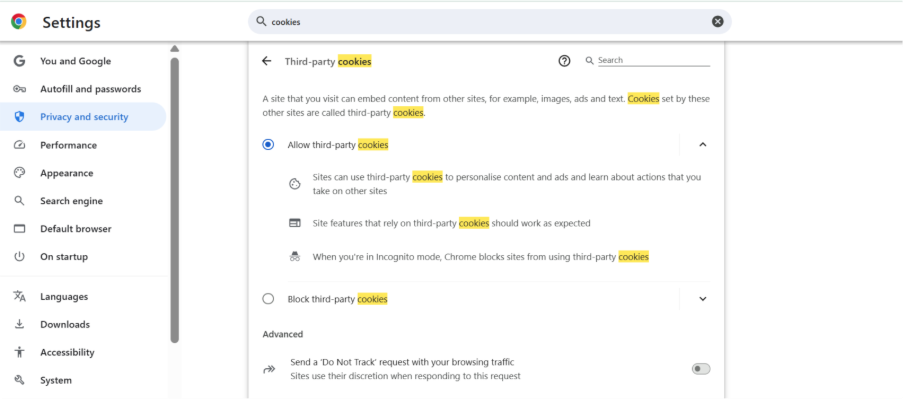
Task: Click the Allow third-party cookies label
Action: tap(338, 145)
